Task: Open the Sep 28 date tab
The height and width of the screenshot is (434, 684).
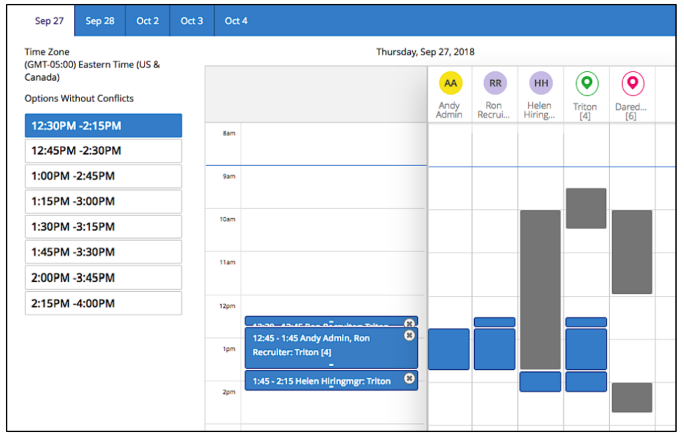Action: [x=100, y=21]
